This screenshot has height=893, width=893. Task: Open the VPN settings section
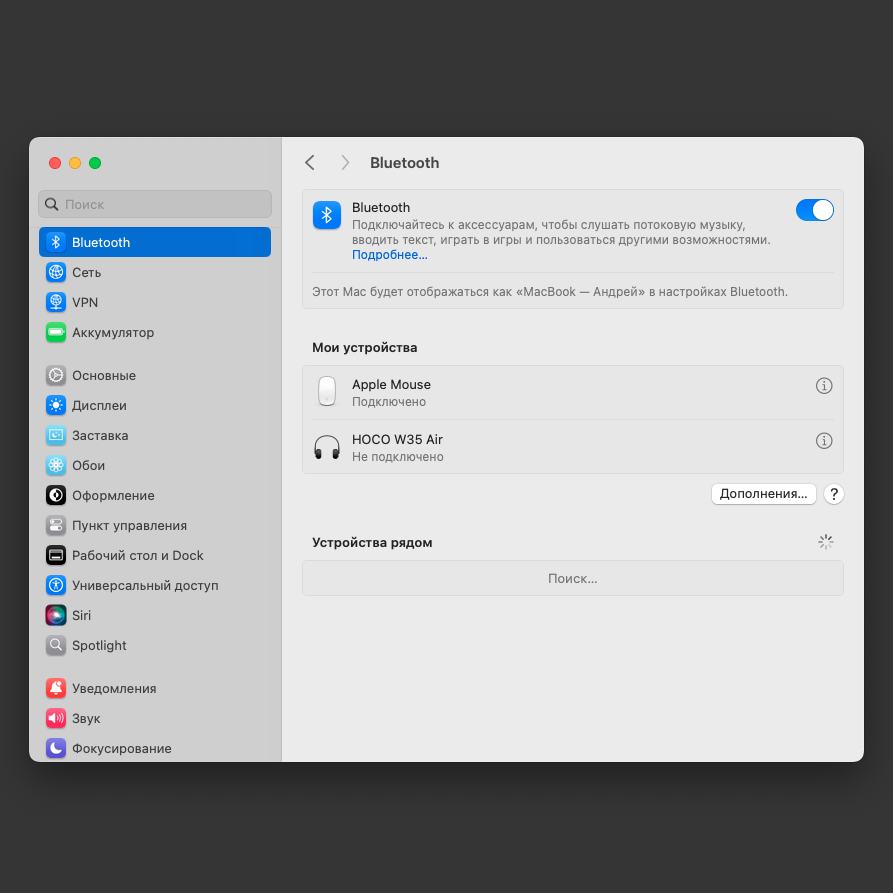155,302
